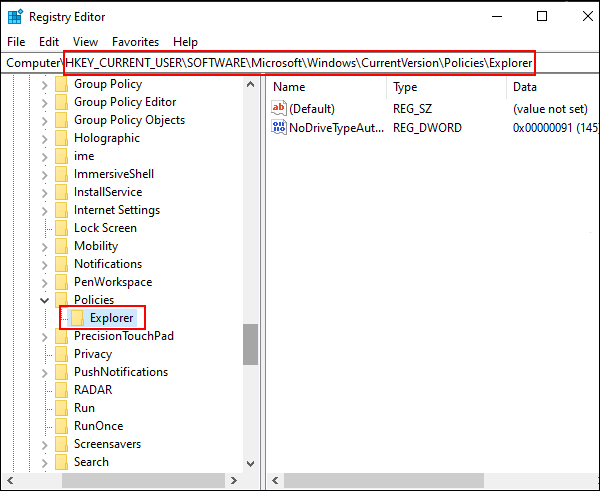Expand the PenWorkspace key

point(45,282)
